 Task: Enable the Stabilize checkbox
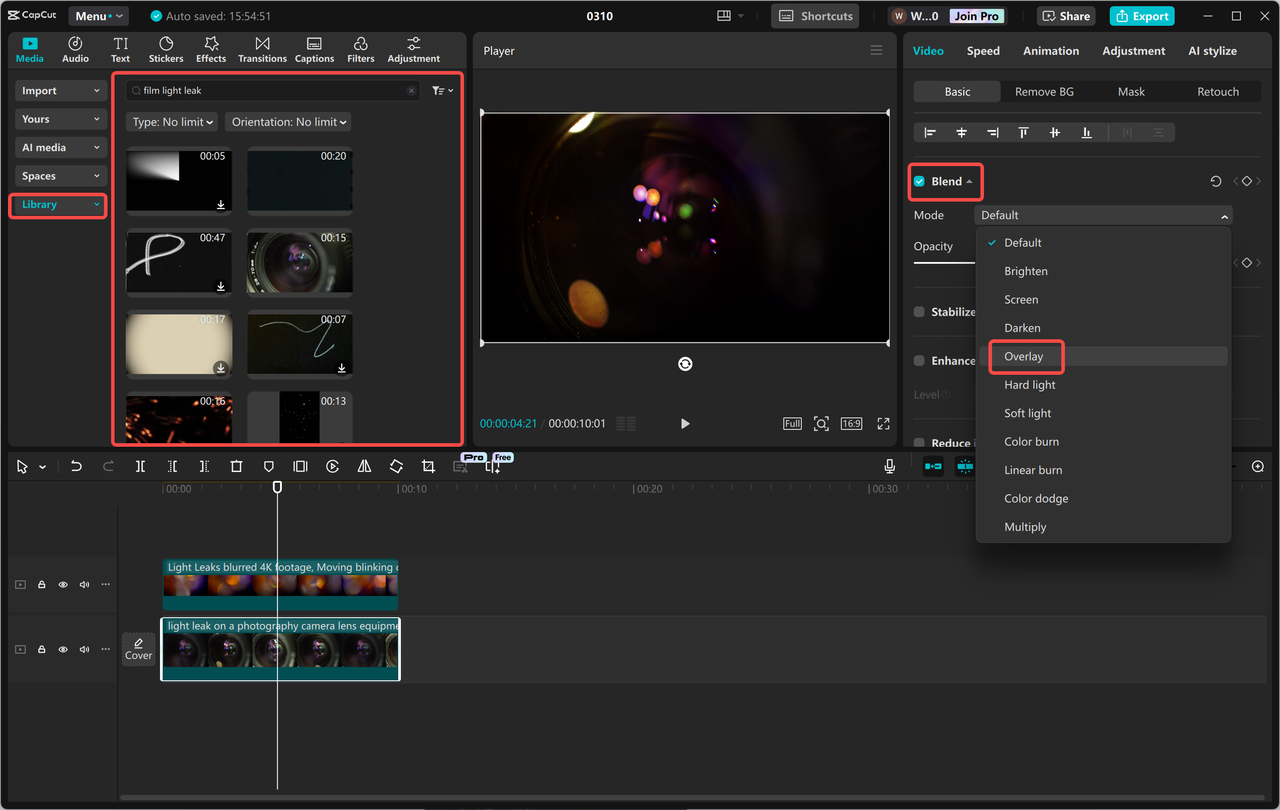click(919, 312)
